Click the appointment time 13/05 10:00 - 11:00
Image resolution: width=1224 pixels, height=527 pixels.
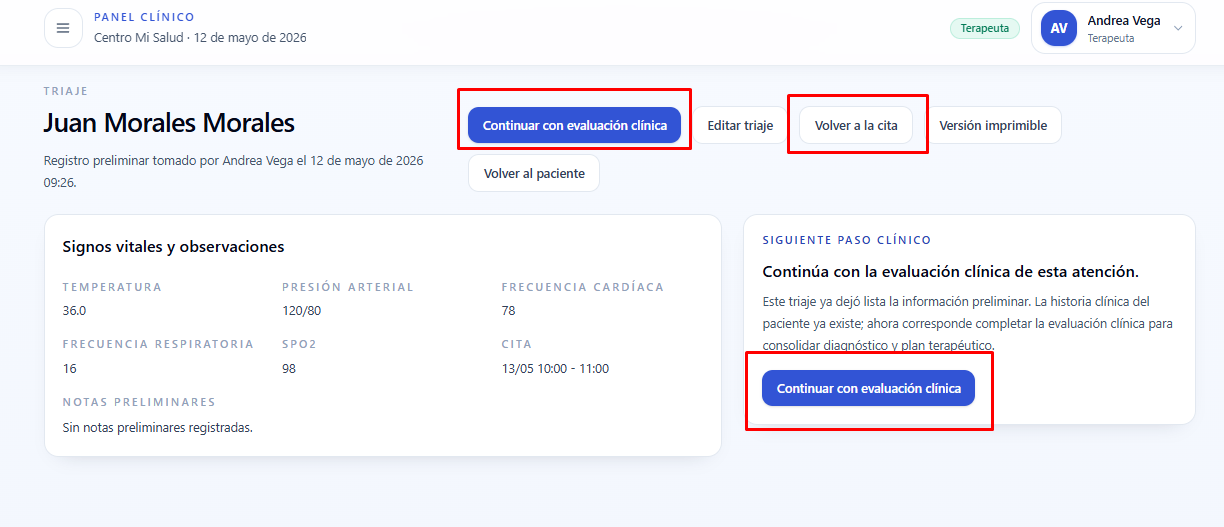(x=555, y=368)
